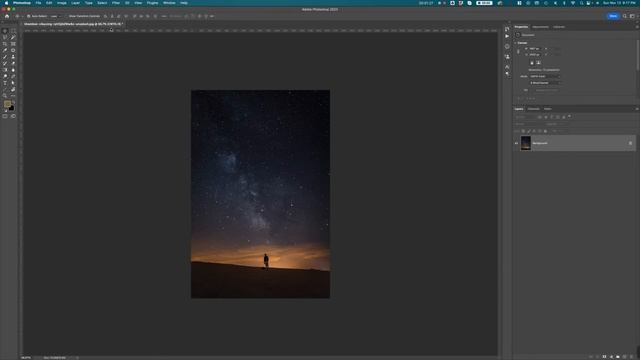Open the Image menu
Viewport: 640px width, 360px height.
pos(62,3)
